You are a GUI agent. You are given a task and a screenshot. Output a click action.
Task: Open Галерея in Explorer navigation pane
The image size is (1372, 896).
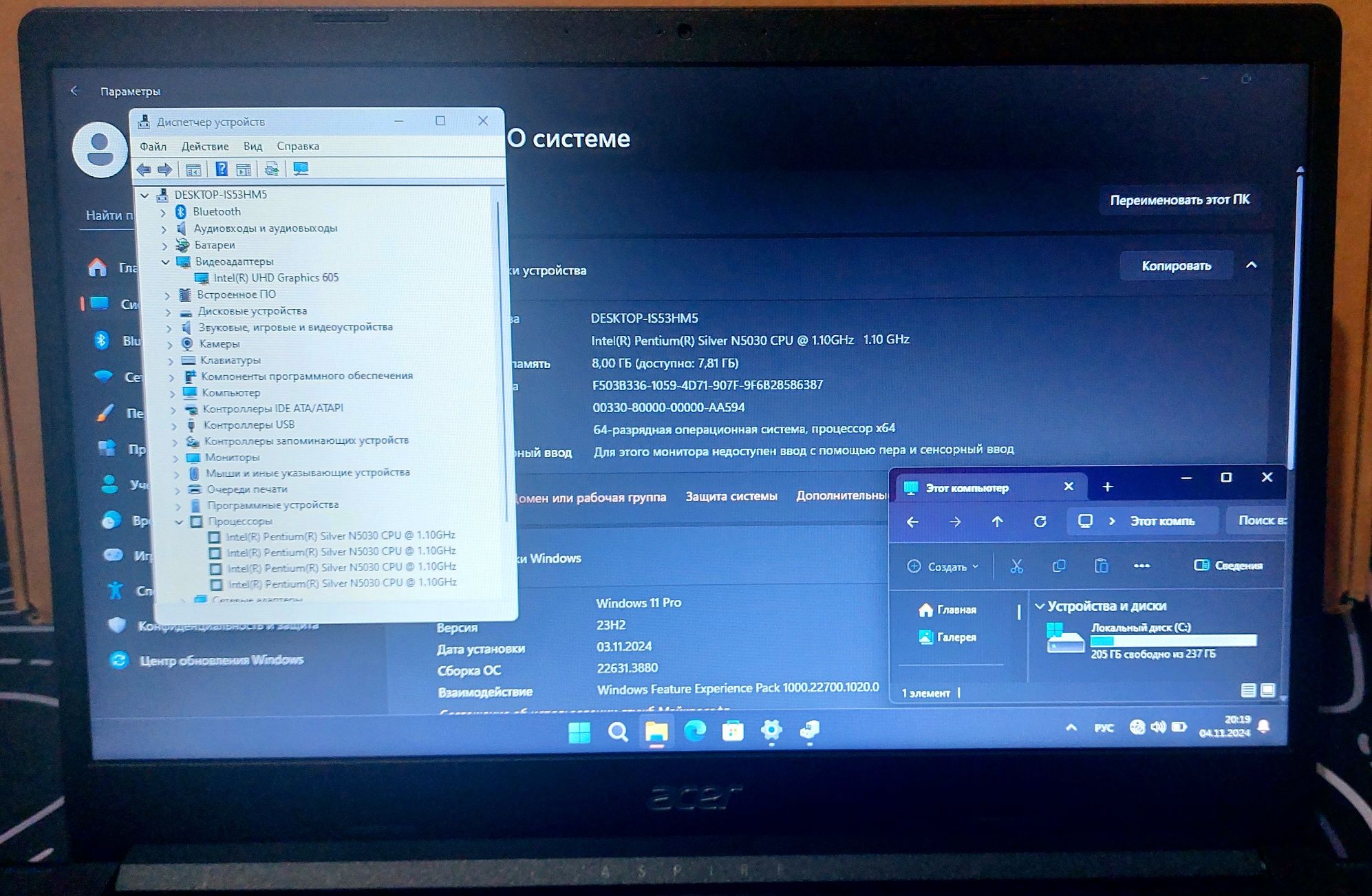click(x=948, y=637)
